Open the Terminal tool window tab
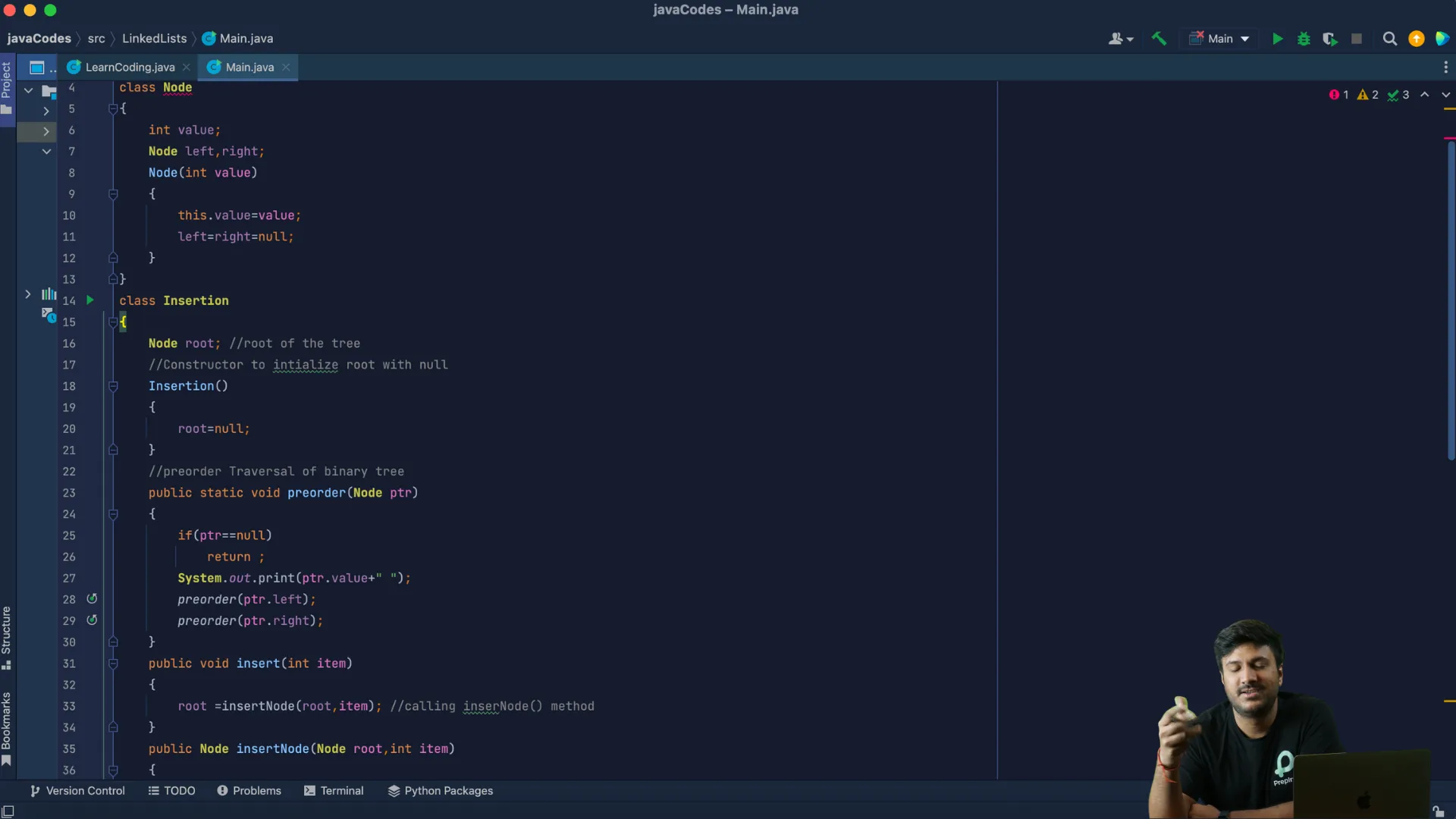 tap(334, 791)
